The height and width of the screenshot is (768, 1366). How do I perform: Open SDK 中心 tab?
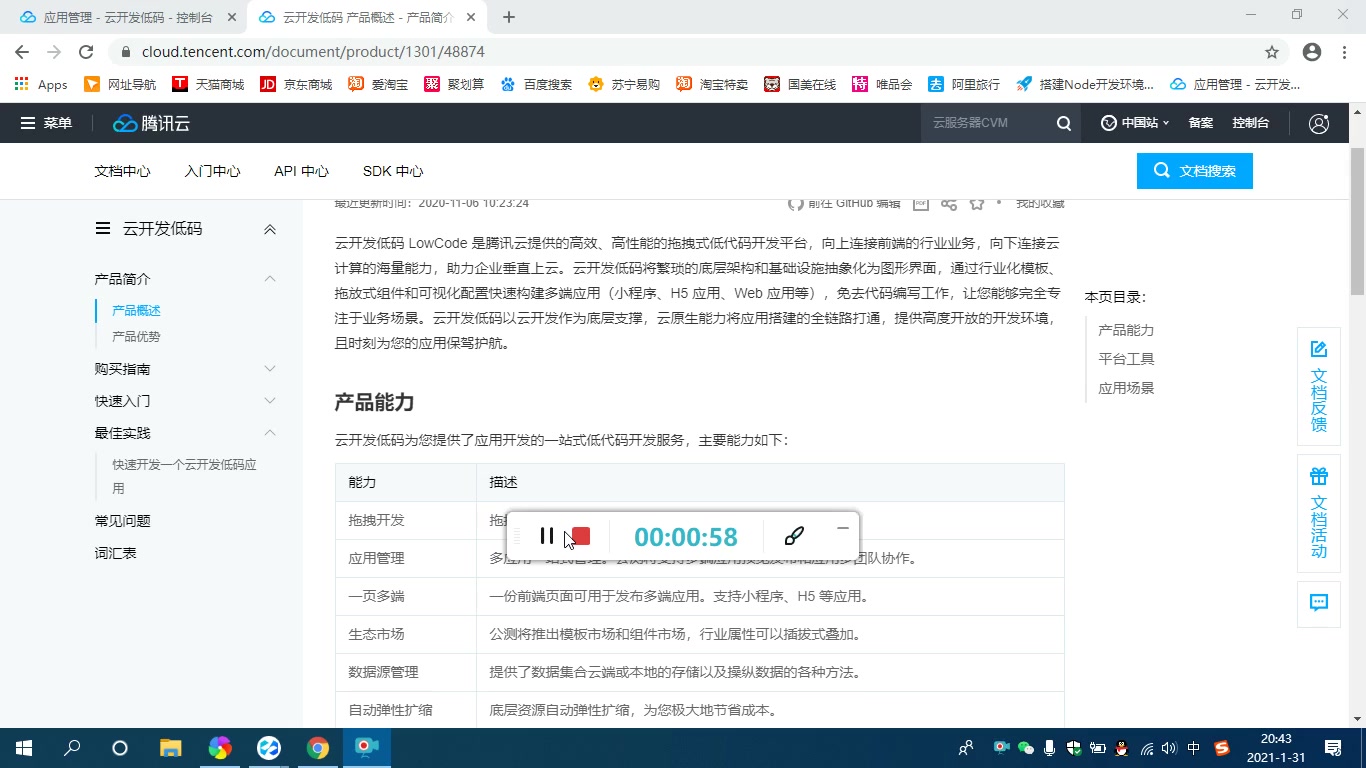(x=393, y=171)
